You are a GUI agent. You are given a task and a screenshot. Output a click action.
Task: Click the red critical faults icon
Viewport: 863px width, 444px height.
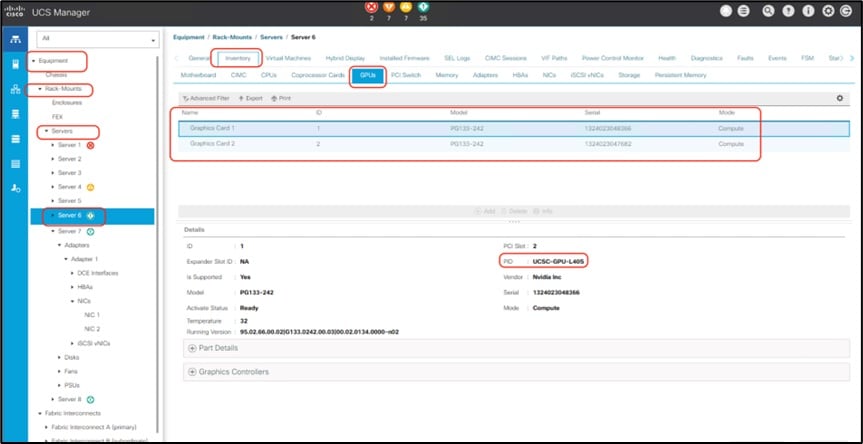click(x=371, y=7)
